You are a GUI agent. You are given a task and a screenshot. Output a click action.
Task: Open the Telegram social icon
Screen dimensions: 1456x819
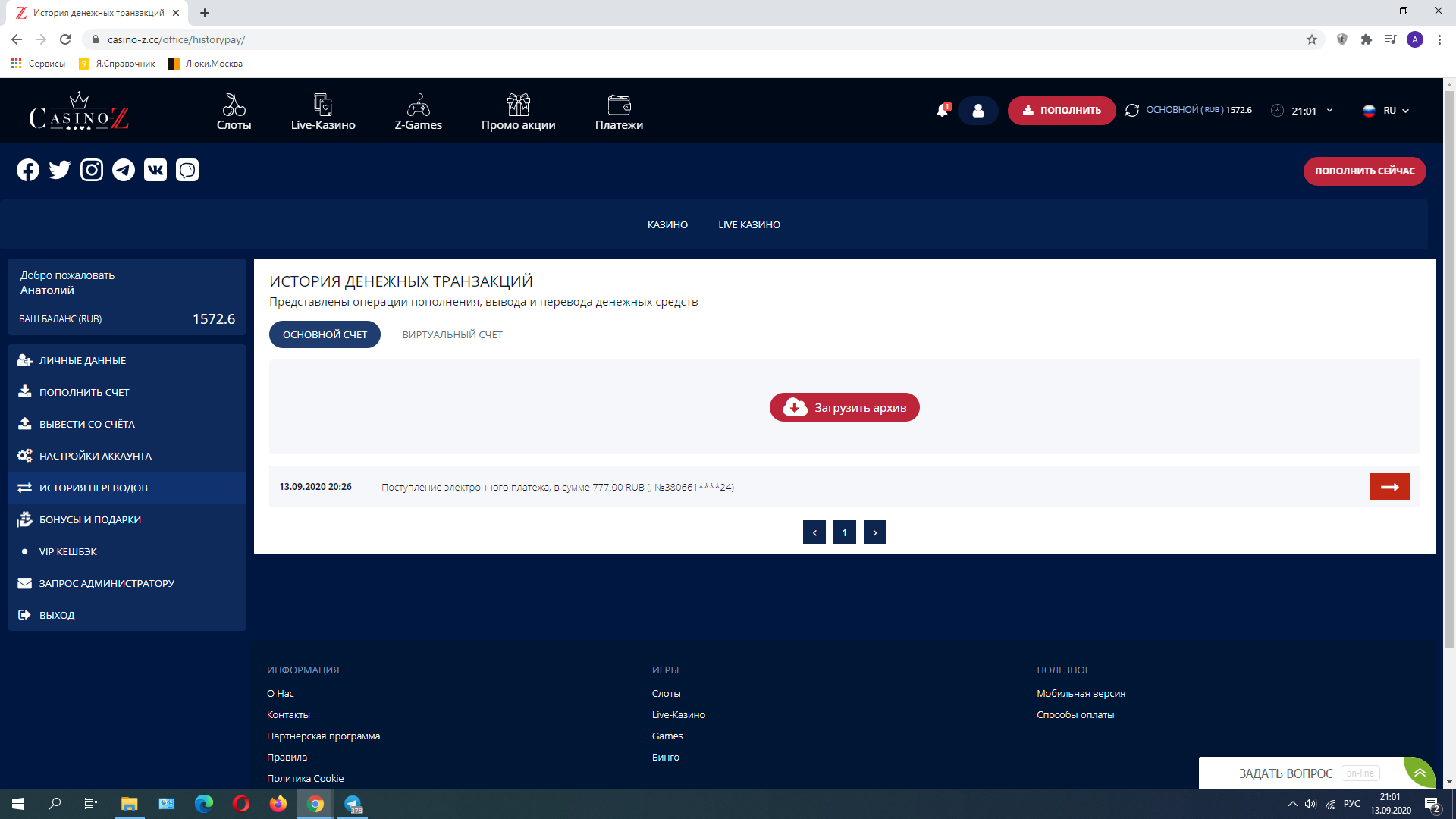(x=124, y=170)
